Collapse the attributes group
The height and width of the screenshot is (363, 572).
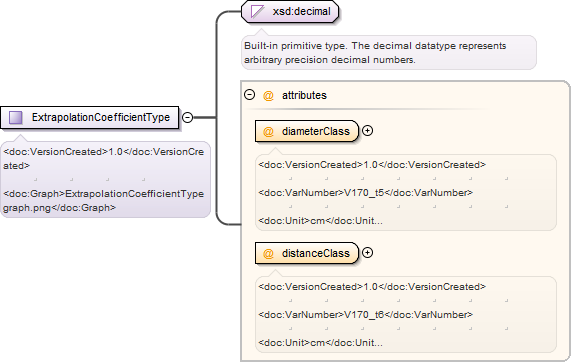pyautogui.click(x=250, y=95)
